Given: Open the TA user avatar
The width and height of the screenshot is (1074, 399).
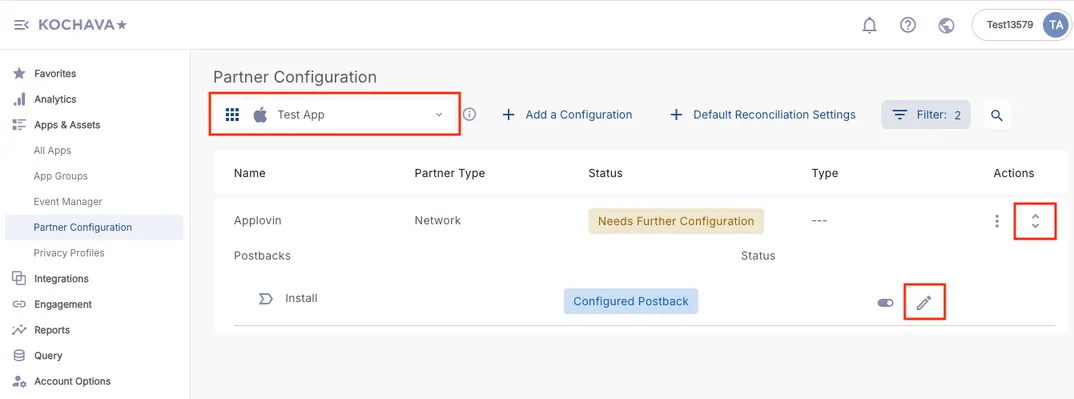Looking at the screenshot, I should [x=1055, y=25].
